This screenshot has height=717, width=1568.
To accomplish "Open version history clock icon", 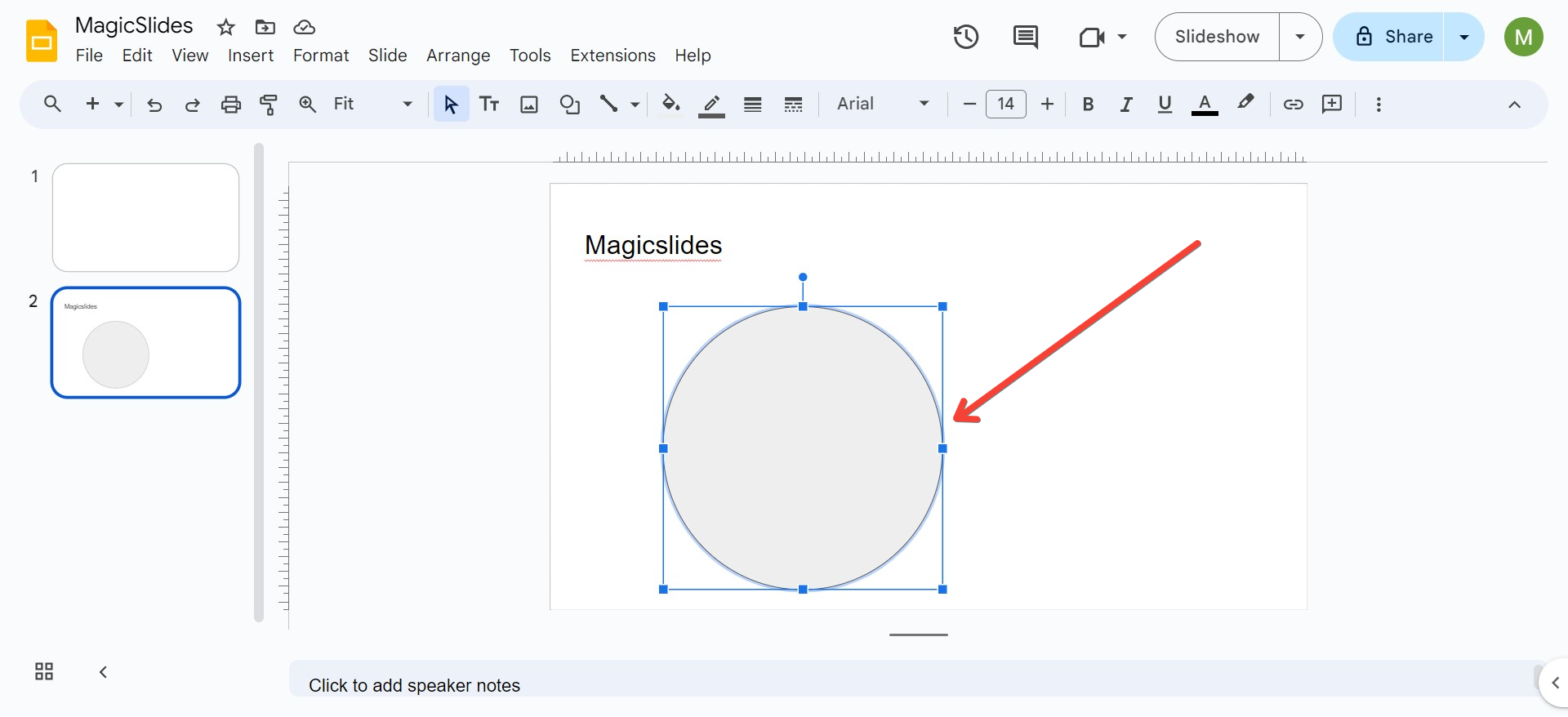I will pyautogui.click(x=965, y=37).
